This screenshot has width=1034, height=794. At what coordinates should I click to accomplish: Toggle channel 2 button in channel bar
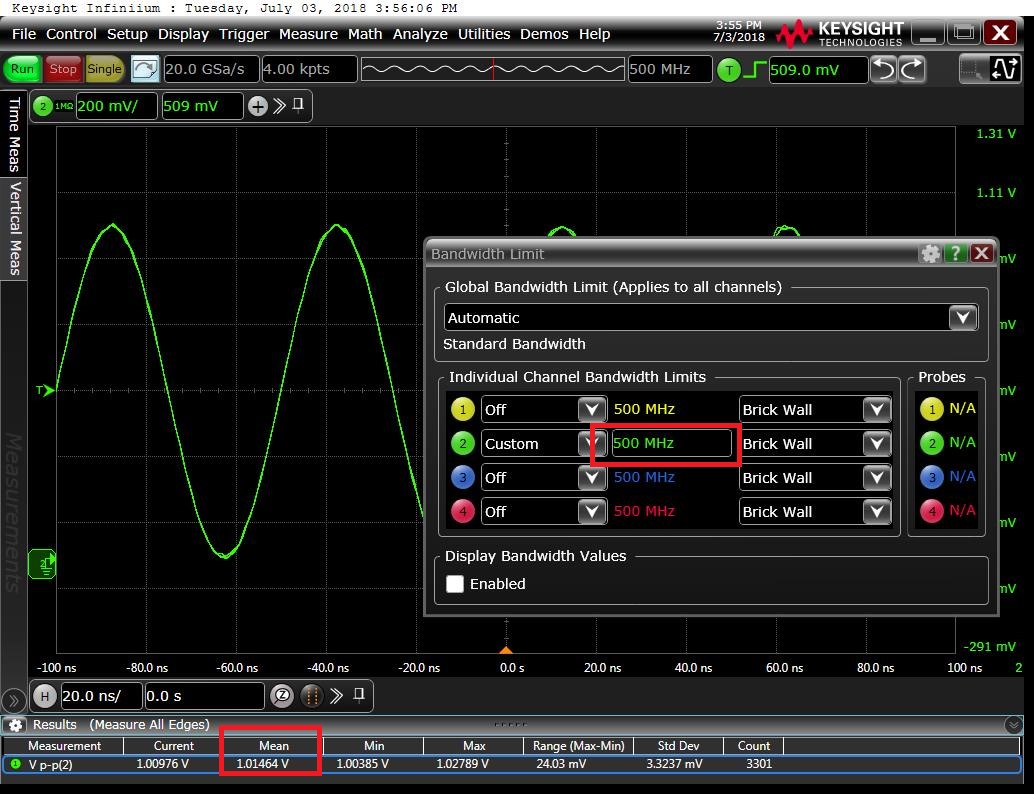click(x=43, y=106)
